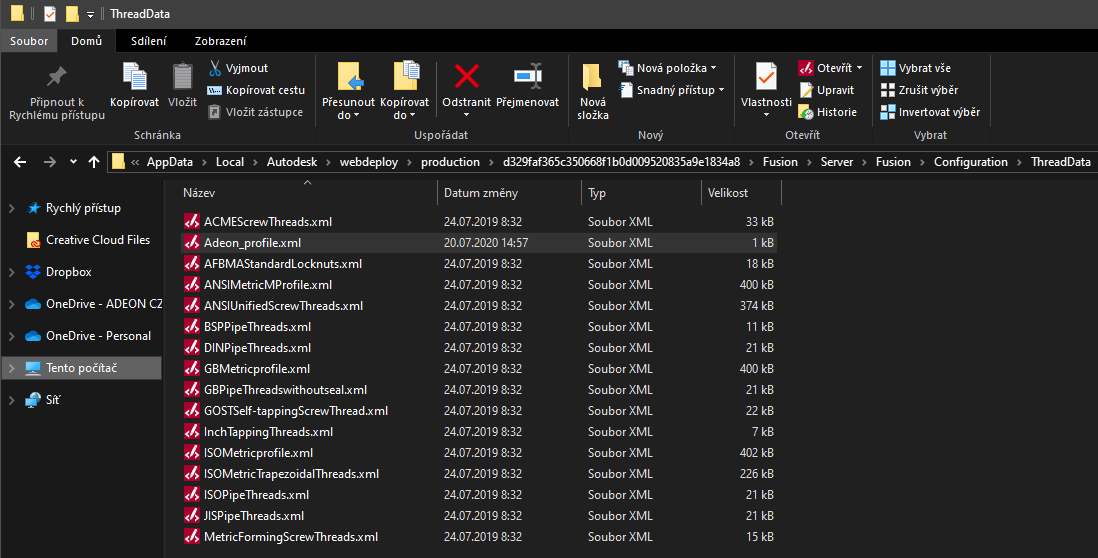Click webdeploy in the address path
Image resolution: width=1098 pixels, height=558 pixels.
tap(369, 162)
